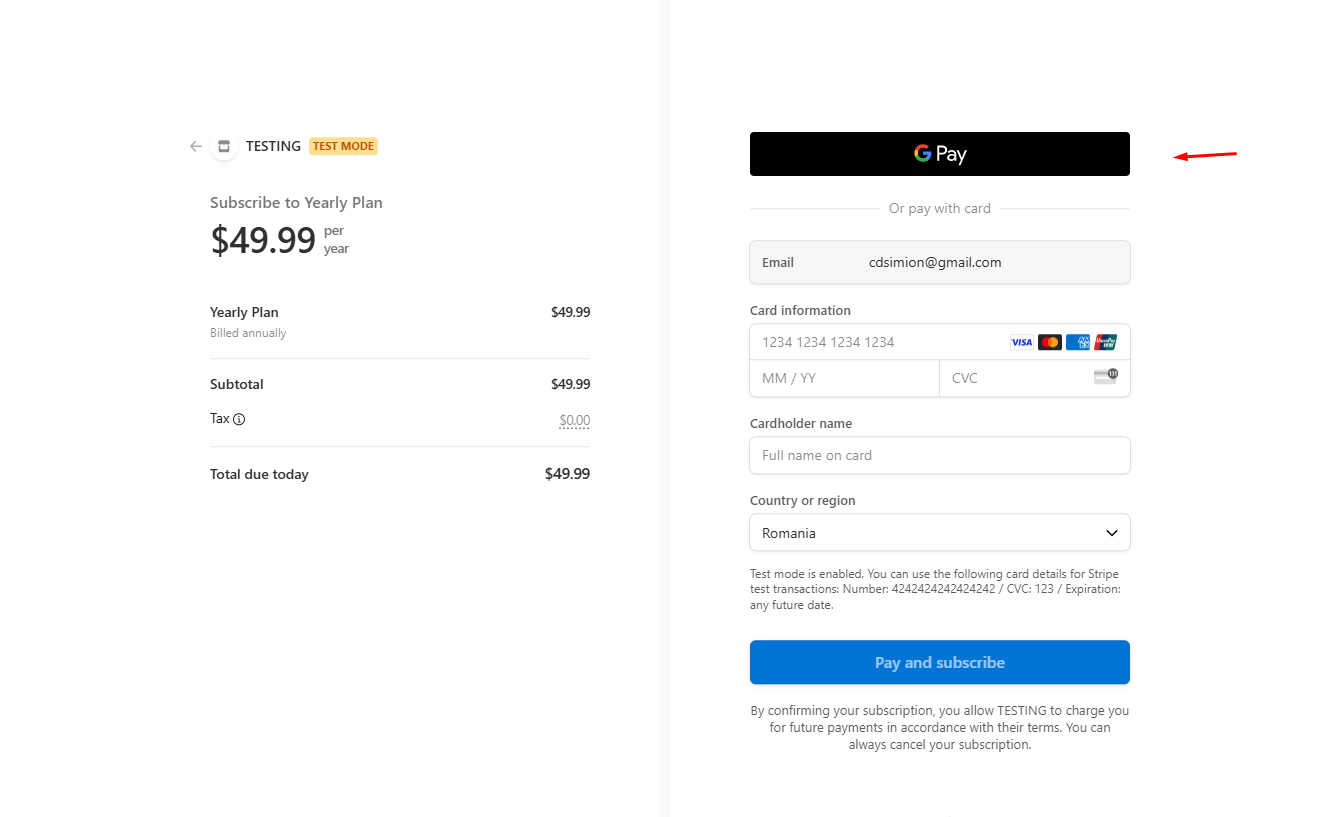Screen dimensions: 1331x817
Task: Click the Mastercard logo
Action: 1050,342
